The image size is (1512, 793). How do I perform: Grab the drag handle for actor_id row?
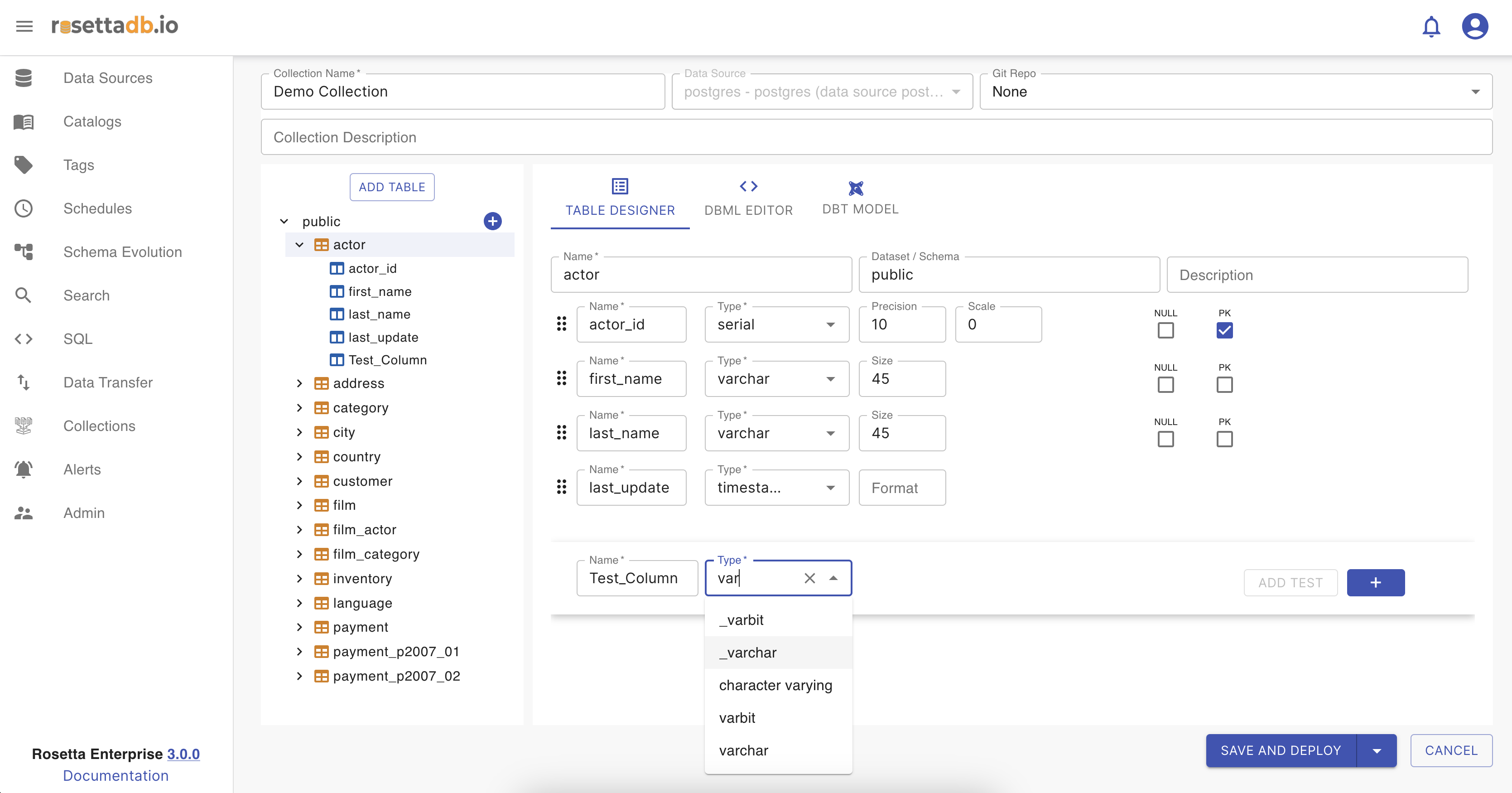[561, 324]
